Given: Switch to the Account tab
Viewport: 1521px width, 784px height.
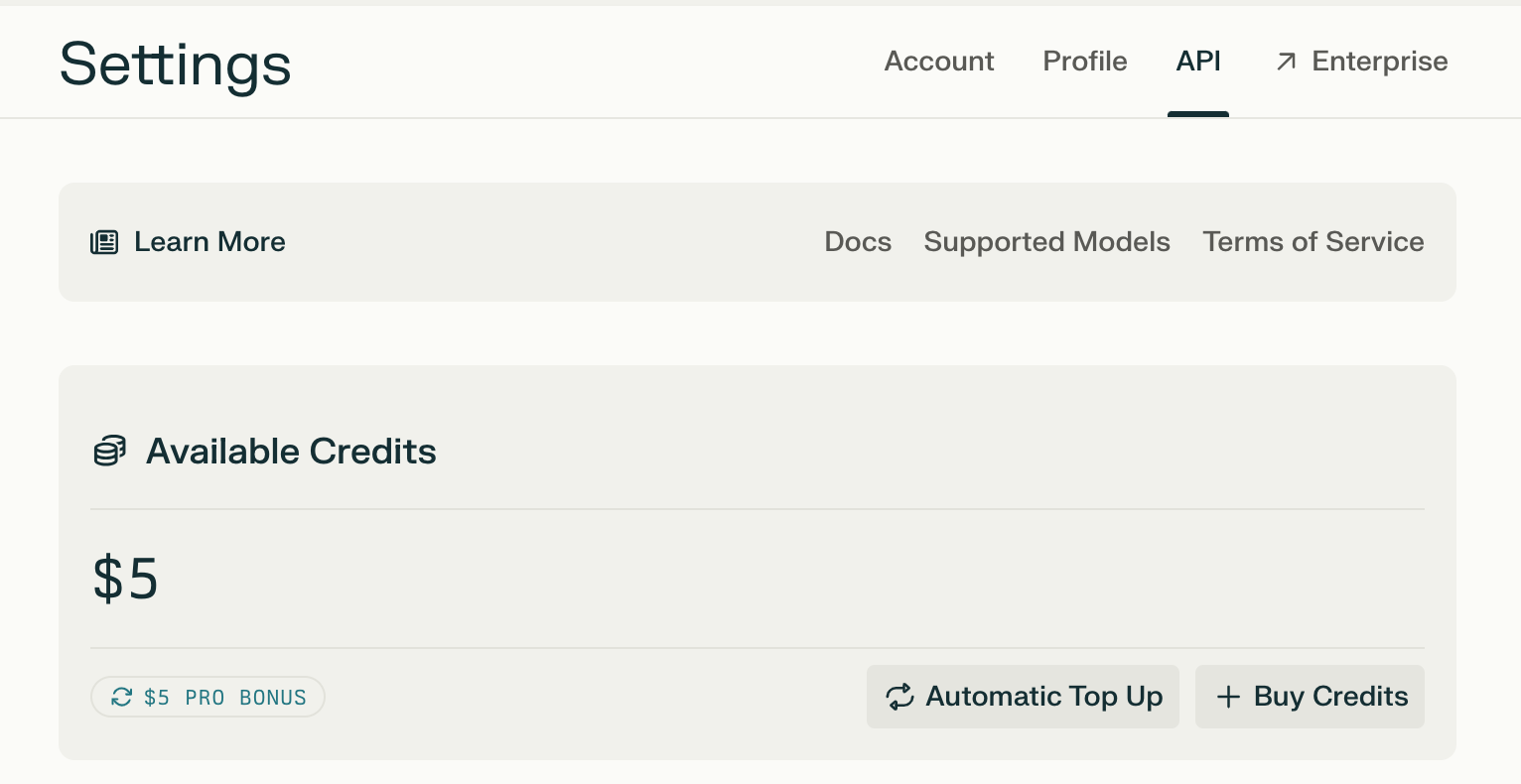Looking at the screenshot, I should [939, 62].
